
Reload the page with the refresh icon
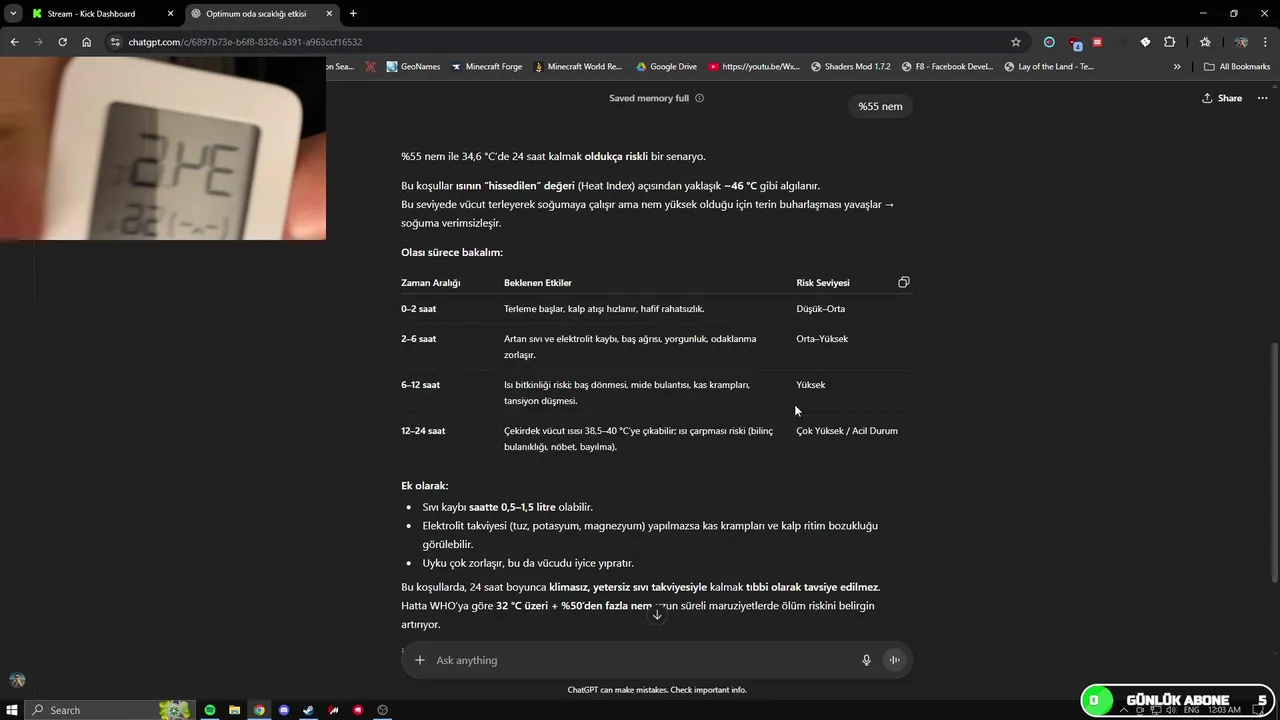coord(62,42)
